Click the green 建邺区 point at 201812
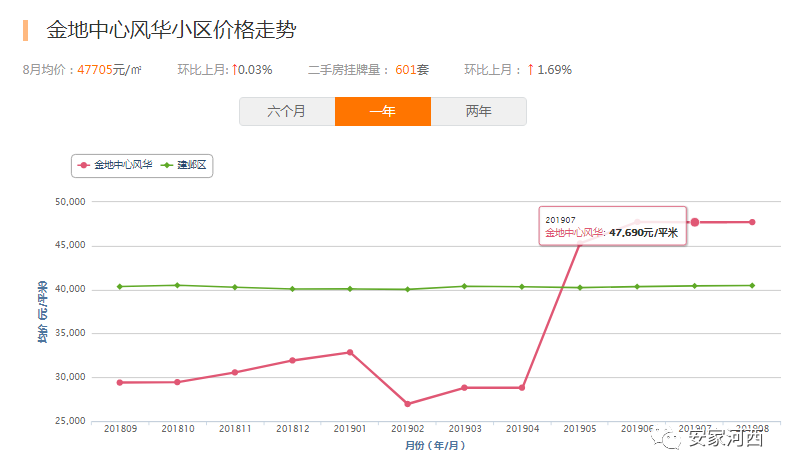This screenshot has width=789, height=472. click(292, 289)
